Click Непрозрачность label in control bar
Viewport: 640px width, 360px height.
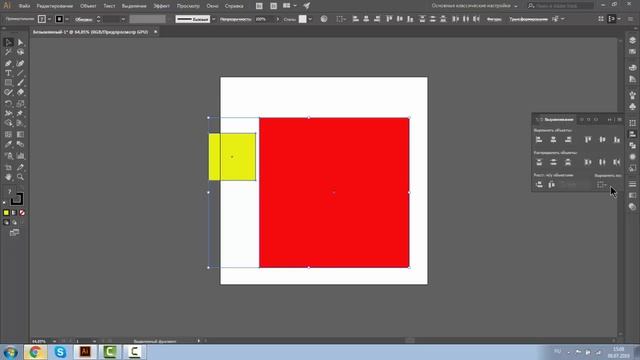tap(235, 19)
